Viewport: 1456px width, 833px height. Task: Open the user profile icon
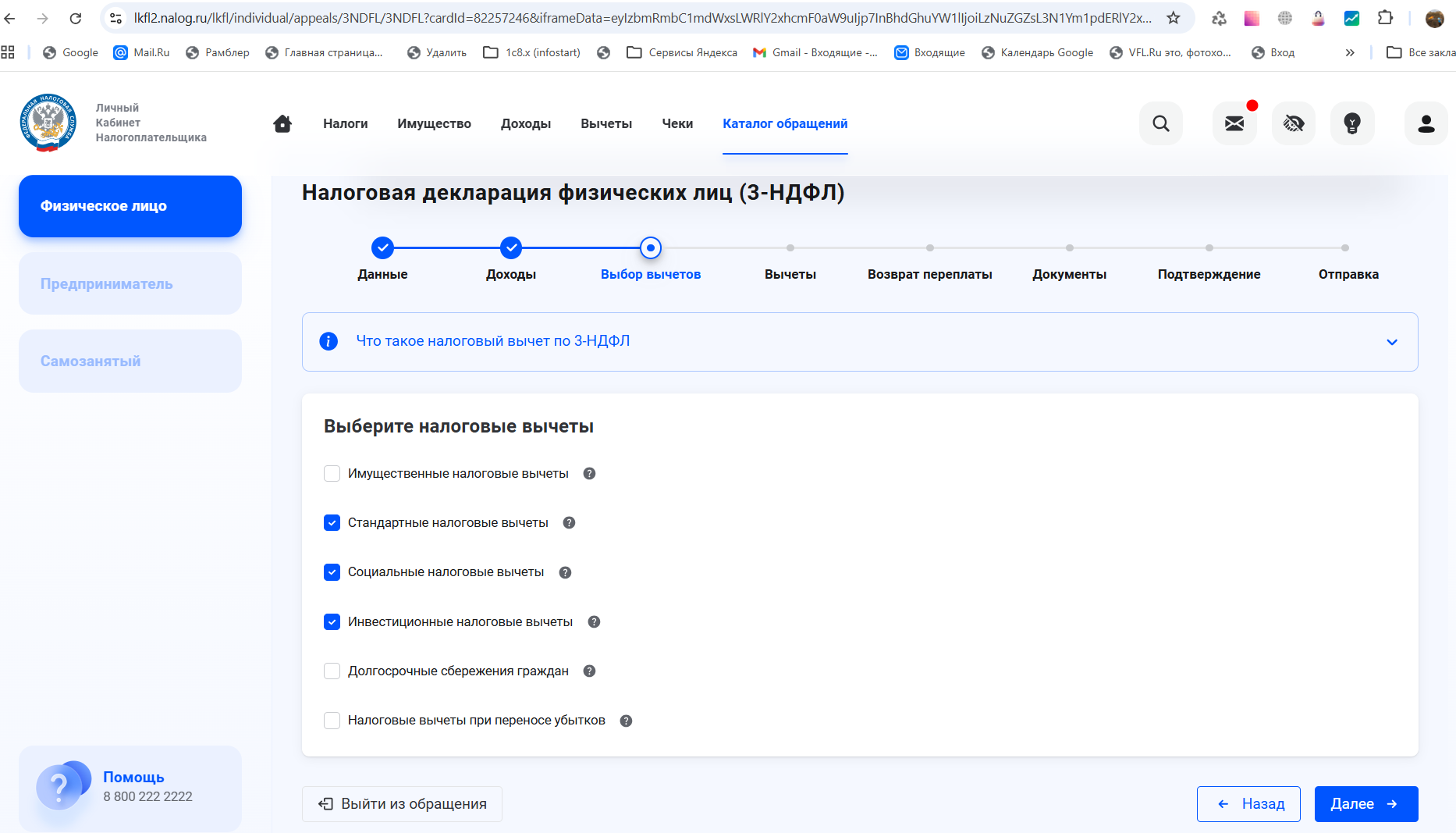(1426, 123)
